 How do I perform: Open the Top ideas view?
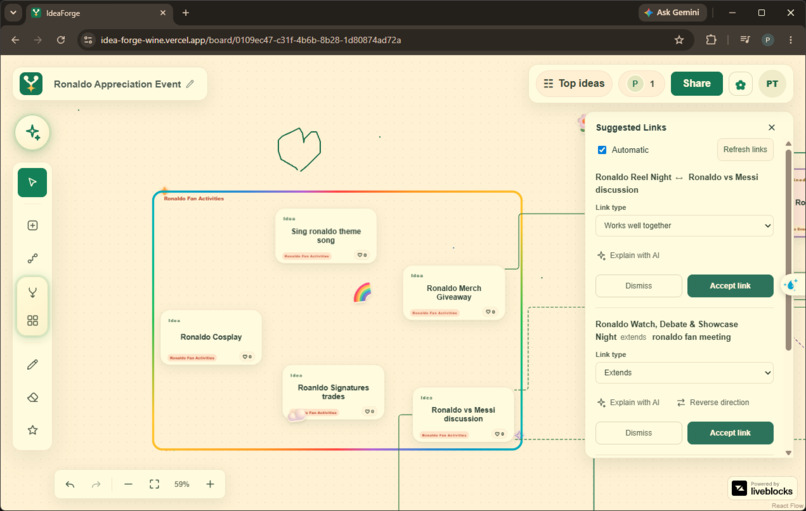[575, 84]
